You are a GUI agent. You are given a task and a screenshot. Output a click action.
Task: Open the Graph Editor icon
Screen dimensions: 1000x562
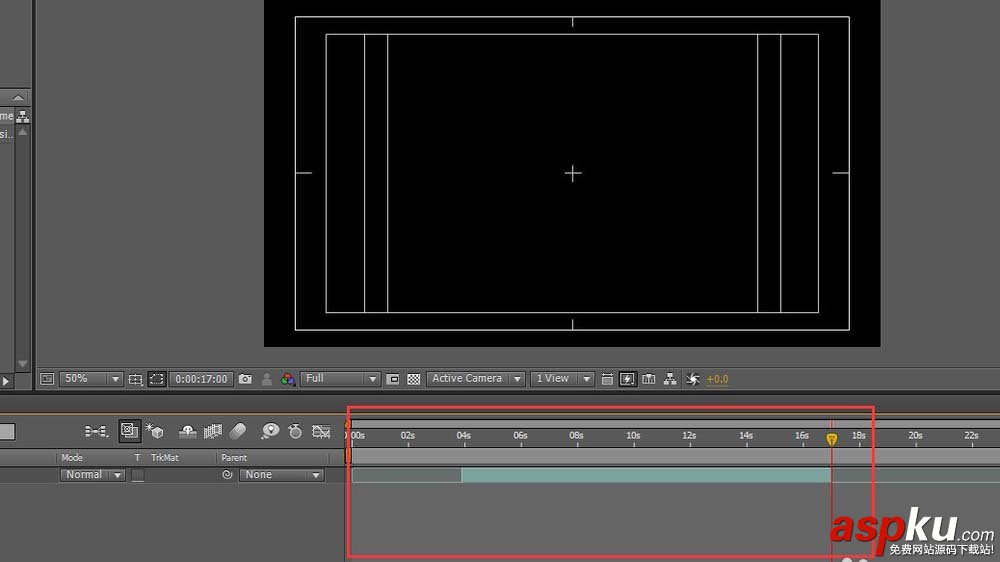tap(321, 432)
